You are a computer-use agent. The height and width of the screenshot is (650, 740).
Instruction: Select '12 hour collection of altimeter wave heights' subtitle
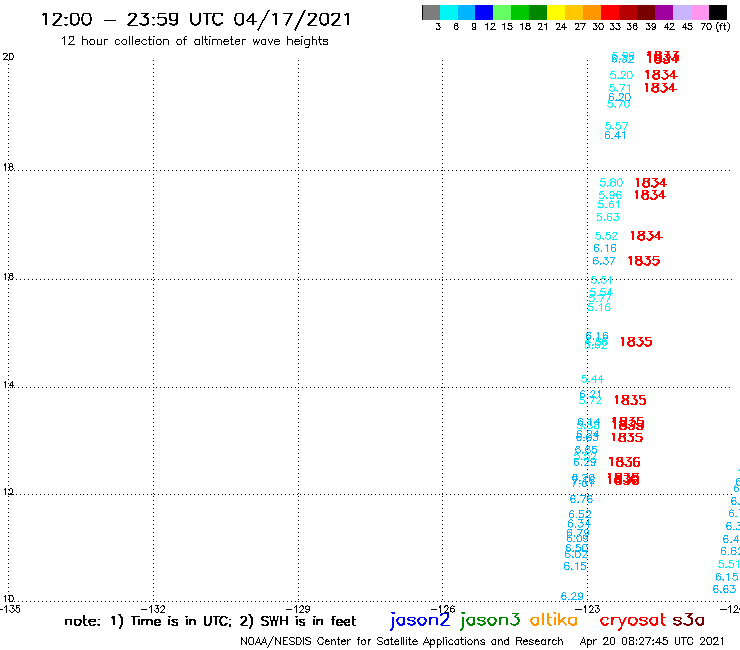tap(194, 41)
